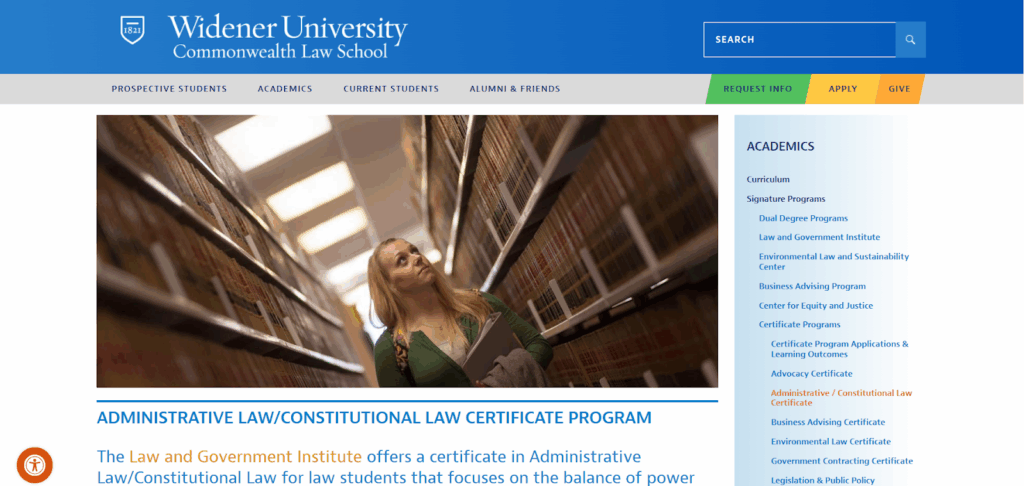Open the accessibility widget icon
Screen dimensions: 1024x486
click(35, 465)
